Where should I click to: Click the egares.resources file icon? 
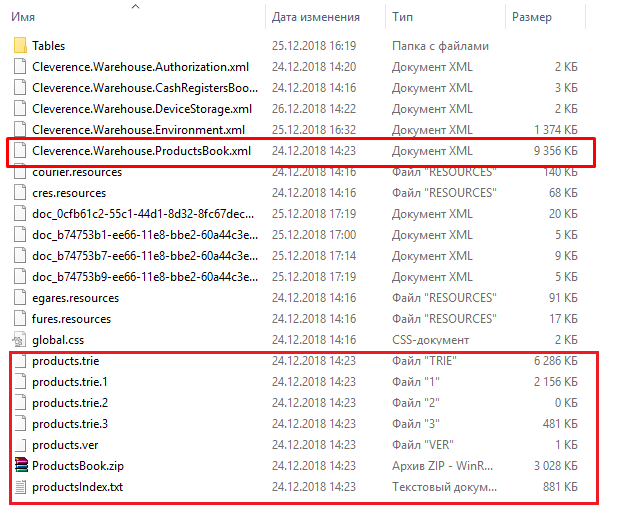click(20, 298)
